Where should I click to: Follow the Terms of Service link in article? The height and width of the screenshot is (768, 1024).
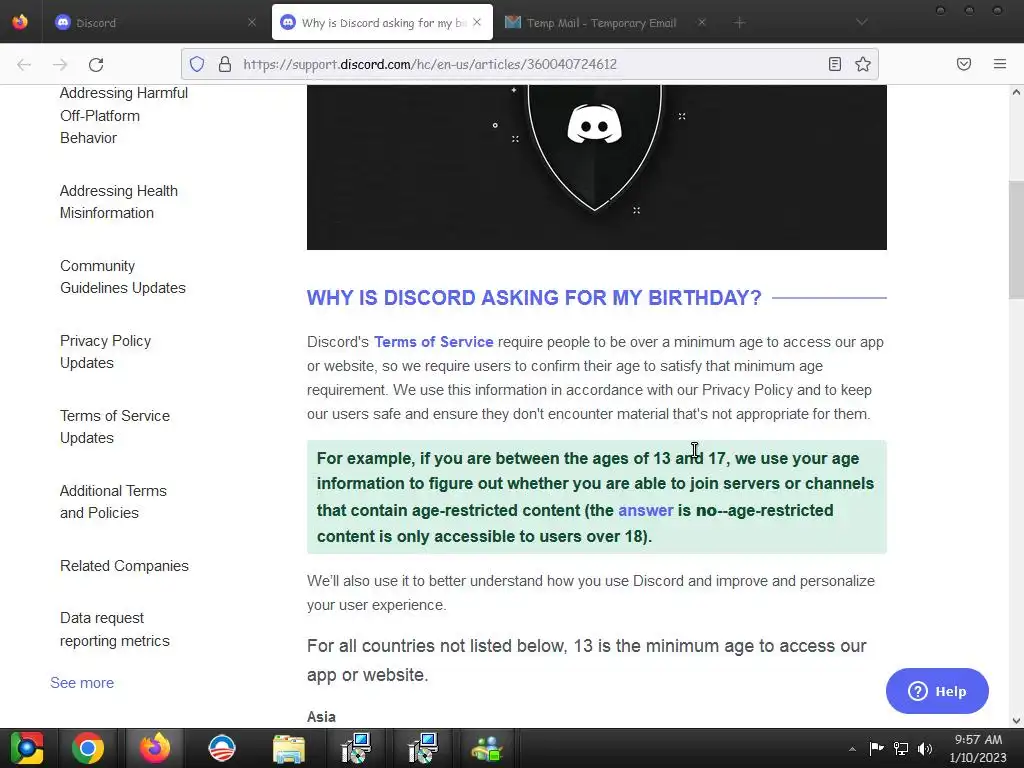coord(434,342)
